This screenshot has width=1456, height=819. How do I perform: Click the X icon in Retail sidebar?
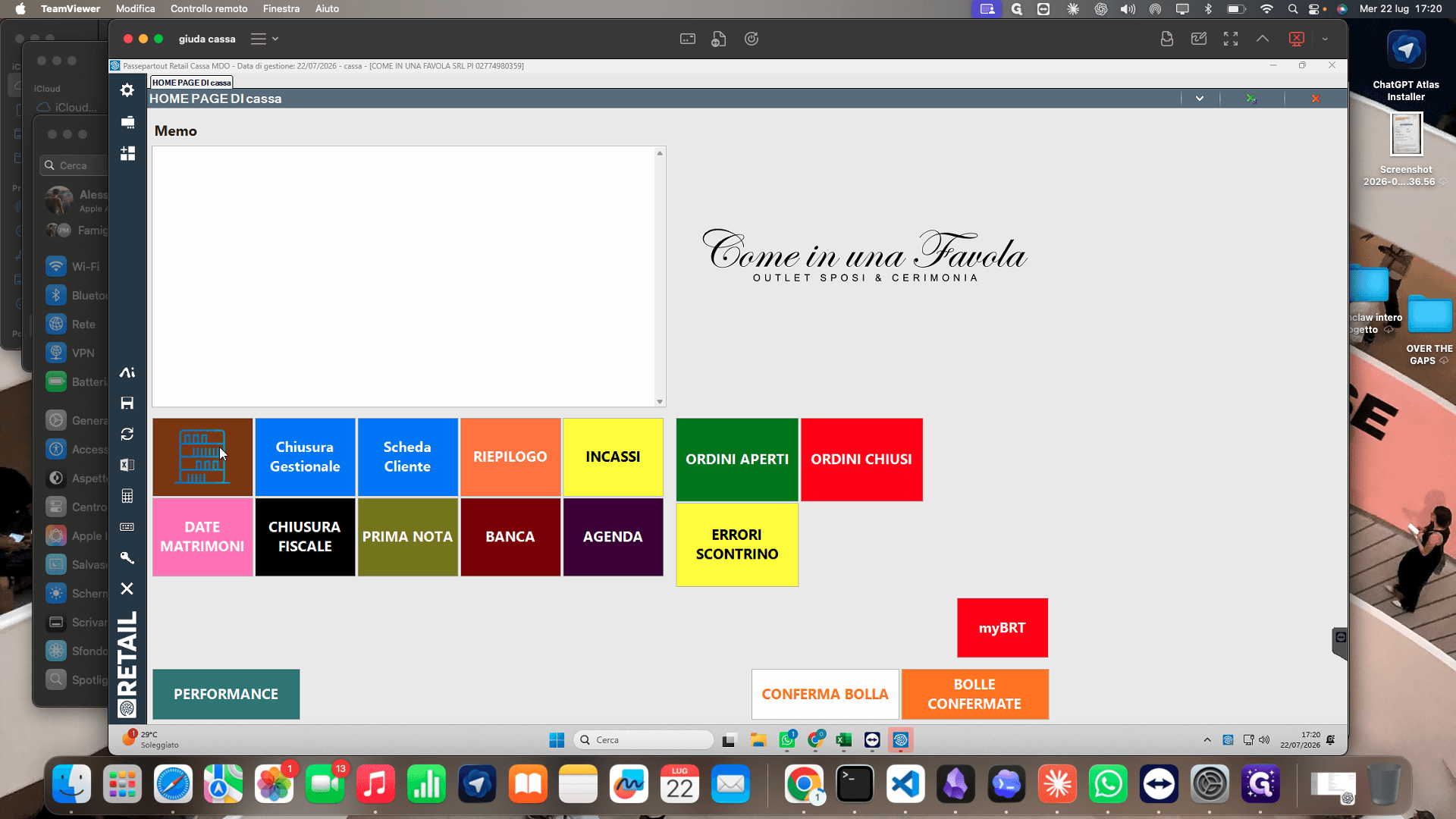(x=127, y=588)
